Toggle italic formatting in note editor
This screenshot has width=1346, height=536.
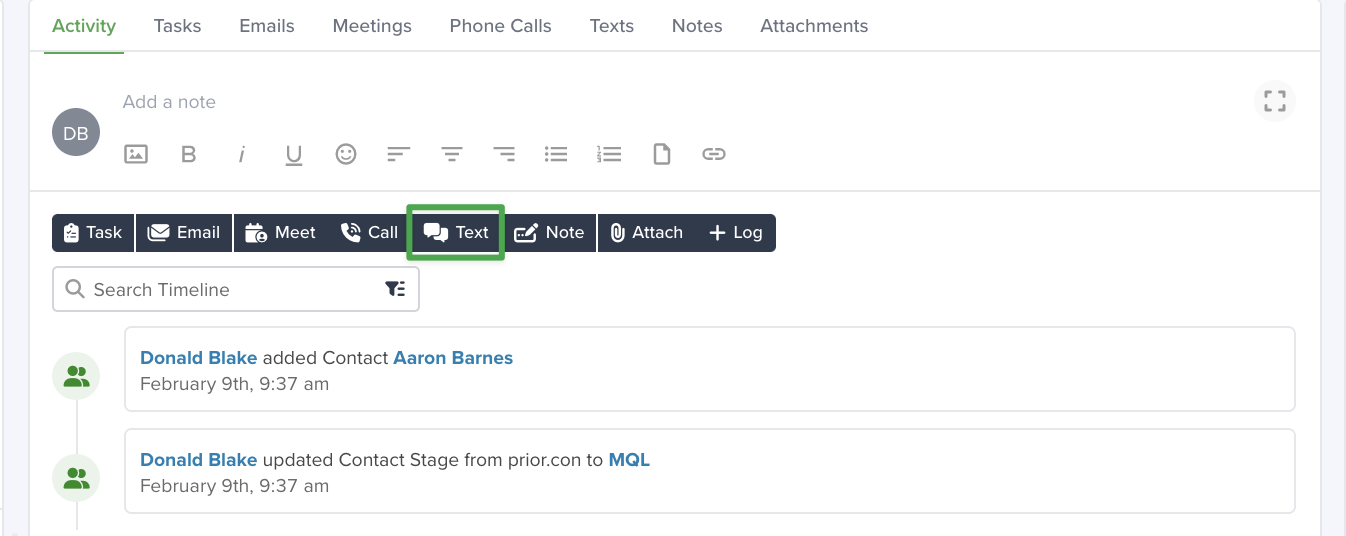(x=241, y=154)
